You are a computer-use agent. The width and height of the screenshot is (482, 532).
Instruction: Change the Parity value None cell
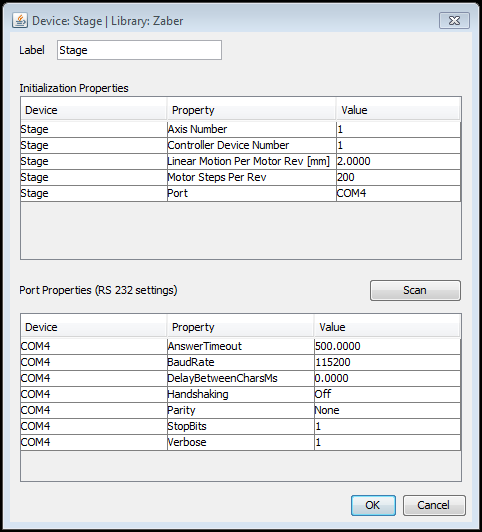(x=387, y=410)
